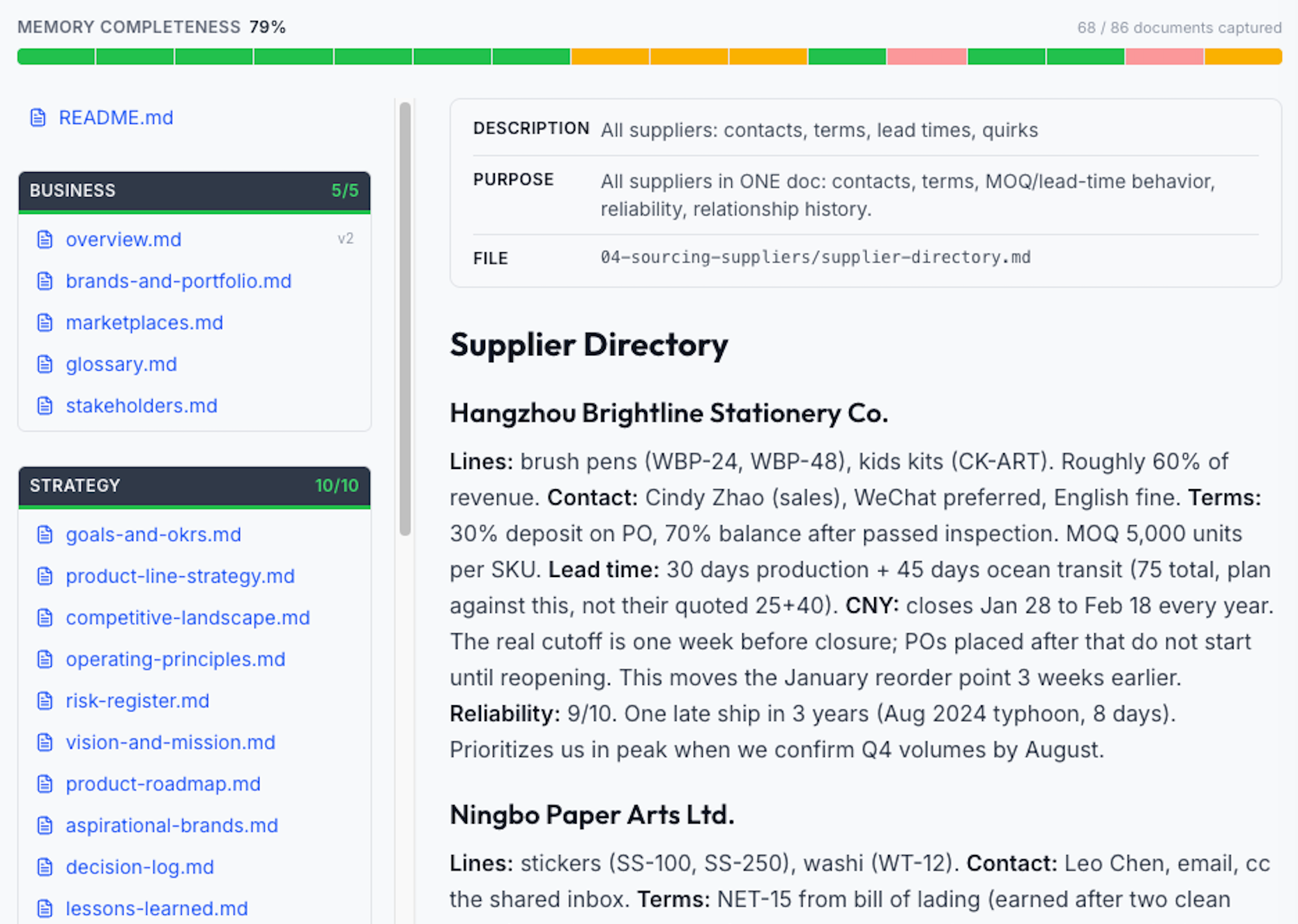Click the decision-log.md document icon
Image resolution: width=1298 pixels, height=924 pixels.
coord(45,868)
